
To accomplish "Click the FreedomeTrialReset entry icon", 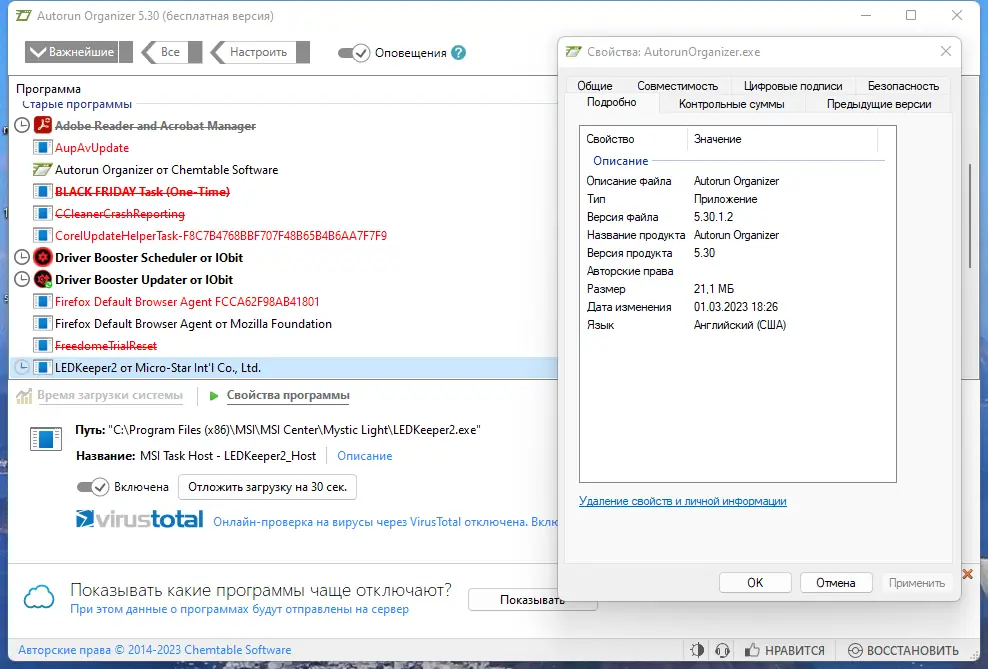I will tap(42, 346).
